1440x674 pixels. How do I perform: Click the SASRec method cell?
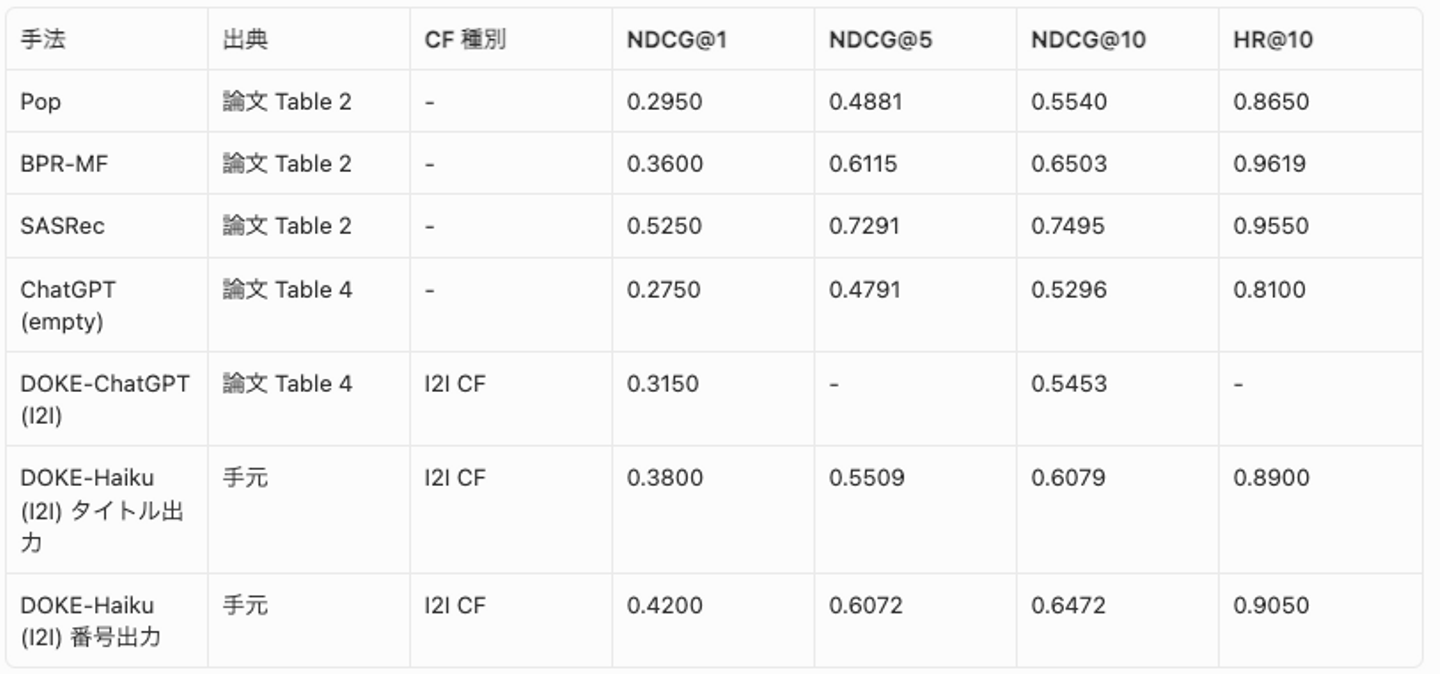(62, 226)
